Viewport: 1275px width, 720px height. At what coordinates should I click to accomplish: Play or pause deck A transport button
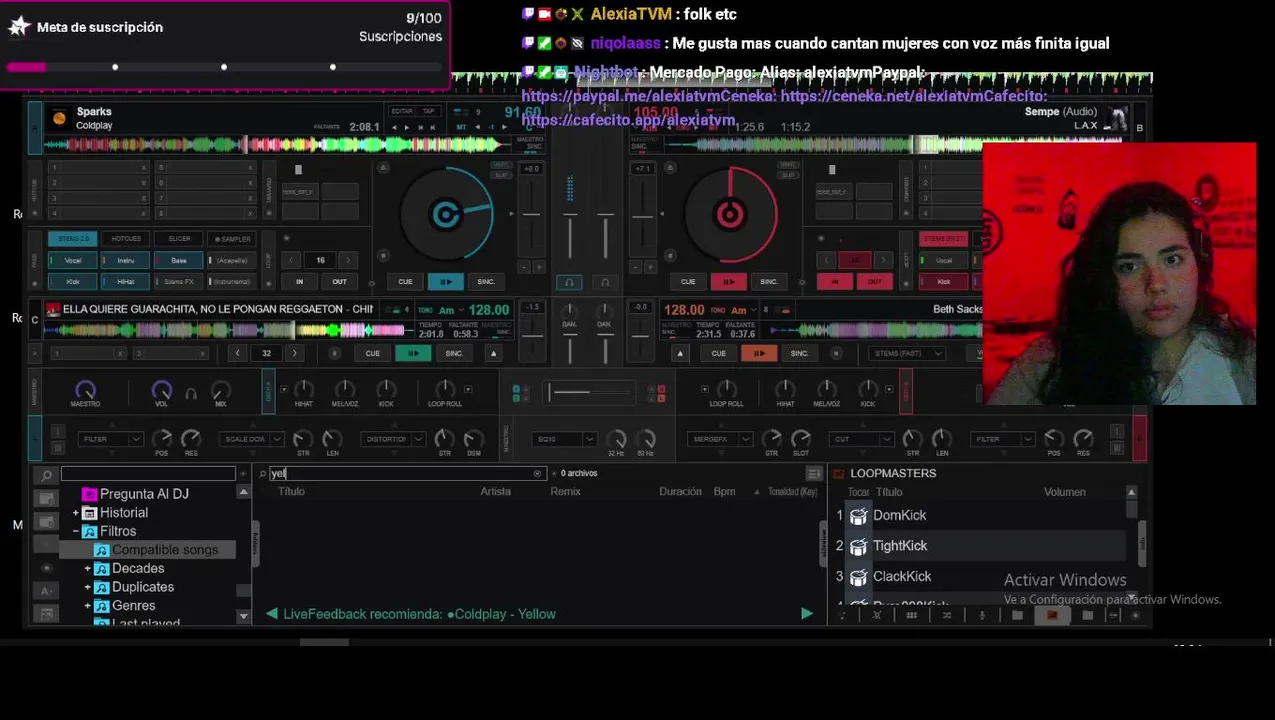(445, 281)
